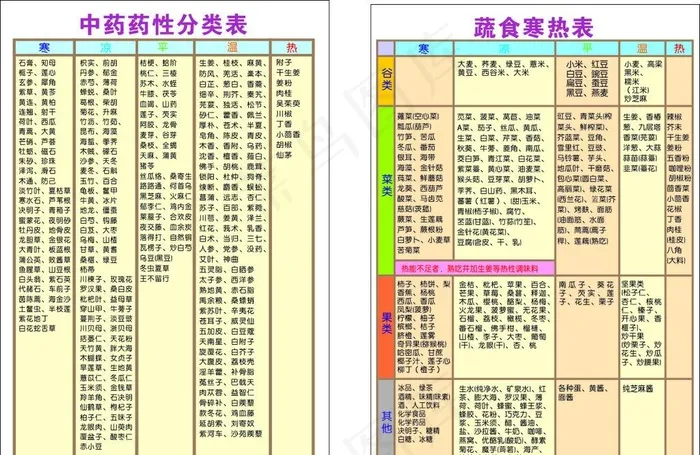The width and height of the screenshot is (700, 455).
Task: Click the entry 丝瓜络、桑寄生
Action: [x=166, y=176]
